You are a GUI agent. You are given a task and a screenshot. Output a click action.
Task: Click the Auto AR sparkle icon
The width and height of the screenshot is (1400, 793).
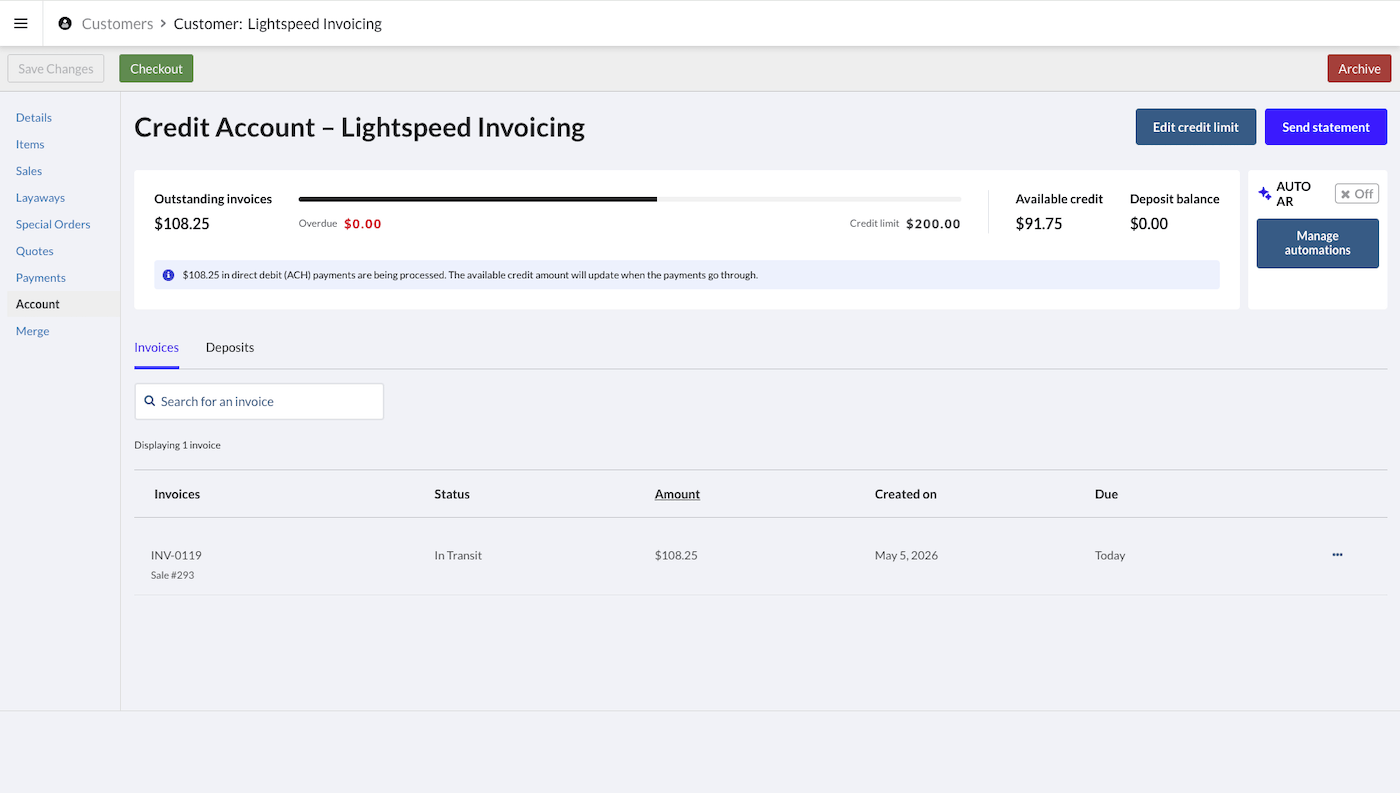[x=1265, y=194]
